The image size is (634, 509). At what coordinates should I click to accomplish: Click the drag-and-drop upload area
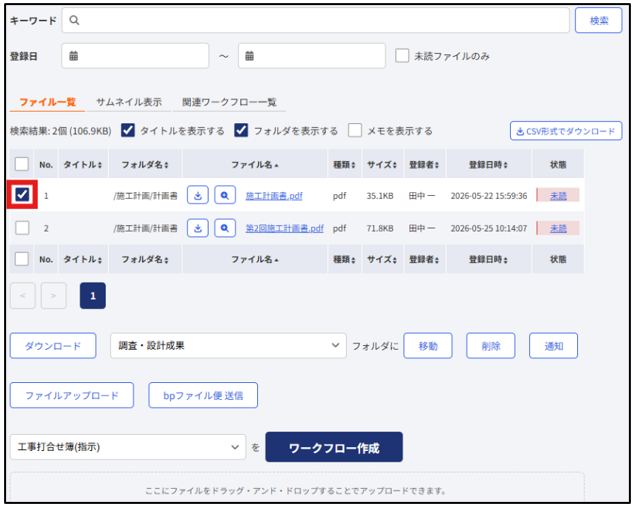coord(297,487)
